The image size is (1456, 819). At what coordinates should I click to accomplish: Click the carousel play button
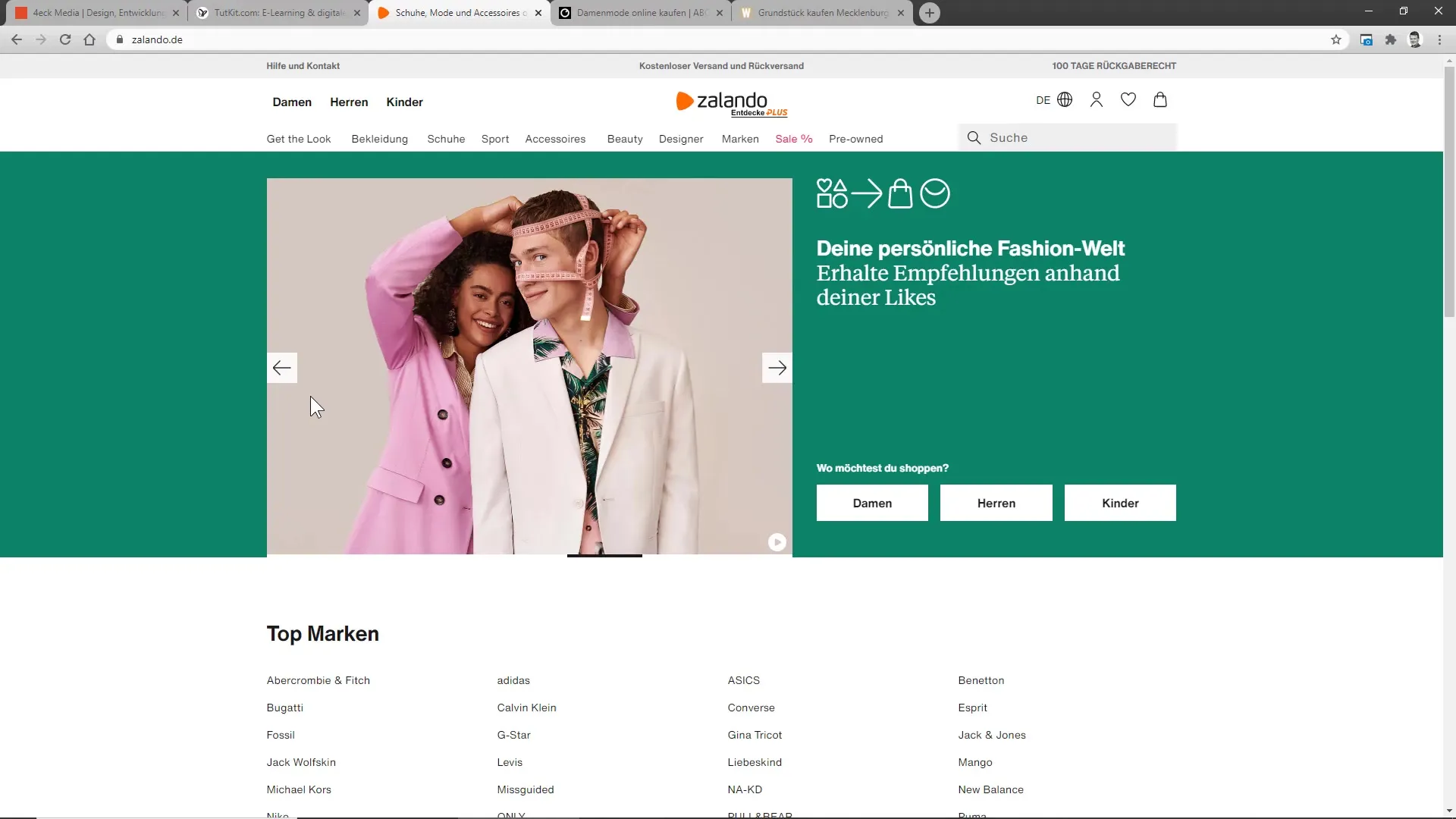click(777, 542)
